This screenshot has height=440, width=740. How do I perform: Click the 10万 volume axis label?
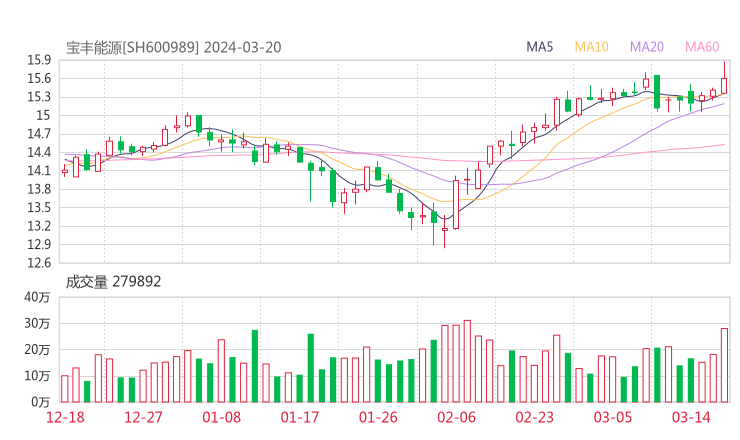(x=37, y=376)
